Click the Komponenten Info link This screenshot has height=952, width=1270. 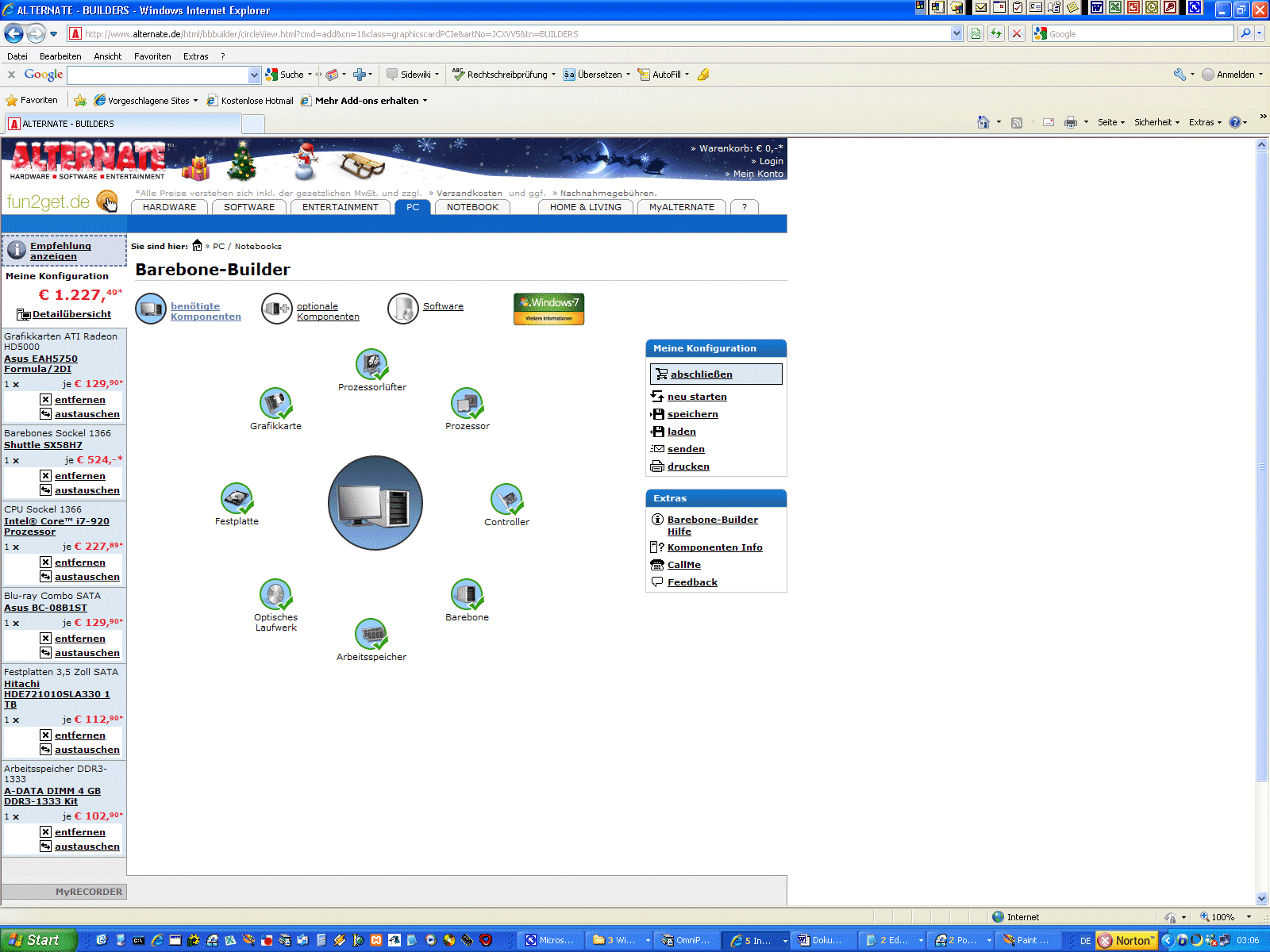[x=714, y=547]
